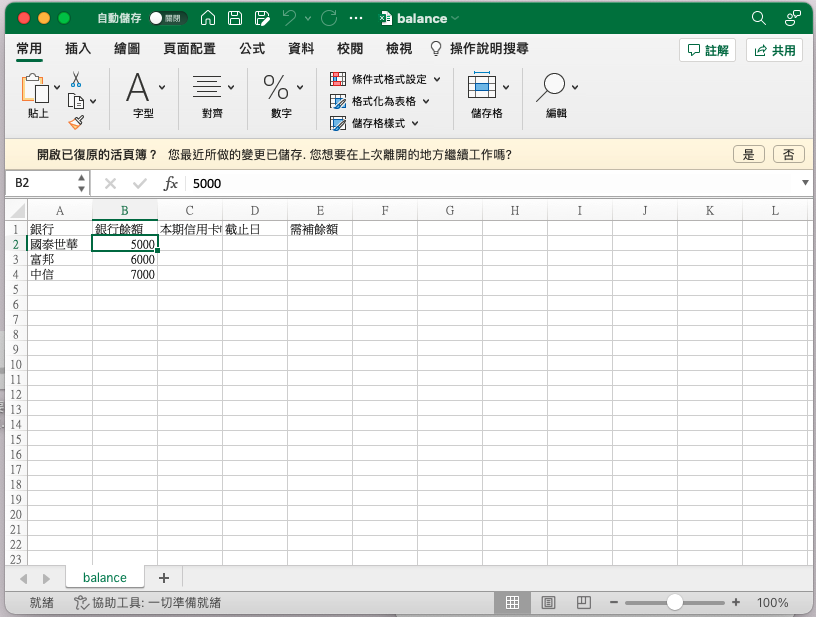The height and width of the screenshot is (617, 816).
Task: Toggle Page Break Preview view
Action: [x=584, y=603]
